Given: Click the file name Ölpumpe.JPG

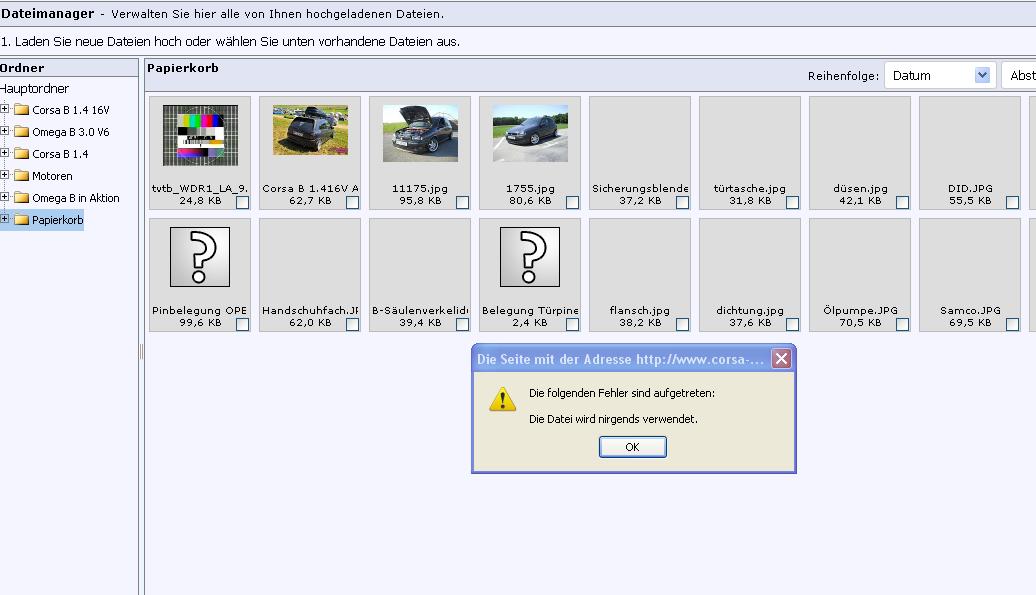Looking at the screenshot, I should tap(860, 310).
